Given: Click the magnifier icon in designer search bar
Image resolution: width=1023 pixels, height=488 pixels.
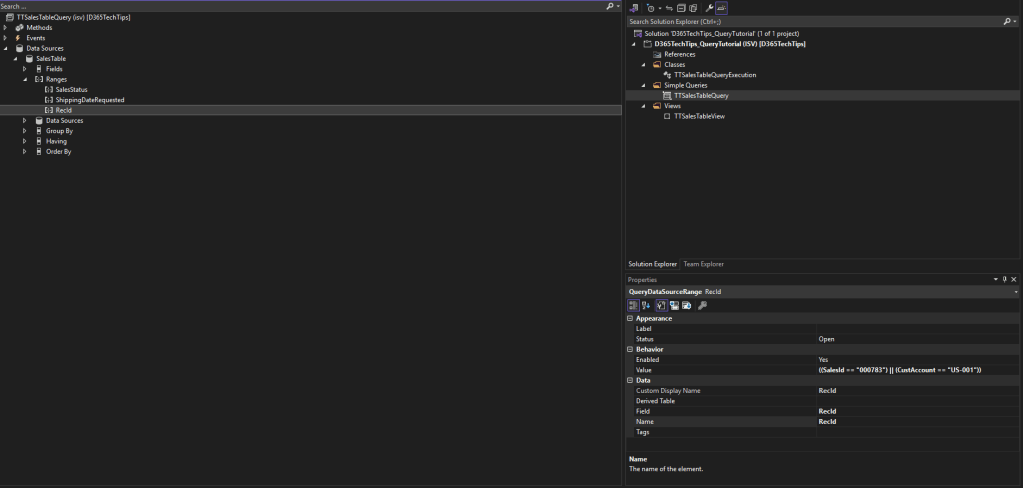Looking at the screenshot, I should 610,6.
